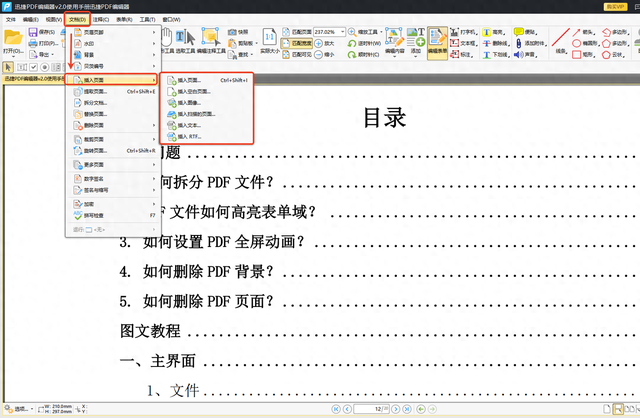
Task: Click the 缩小 zoom out minus icon
Action: click(x=318, y=54)
